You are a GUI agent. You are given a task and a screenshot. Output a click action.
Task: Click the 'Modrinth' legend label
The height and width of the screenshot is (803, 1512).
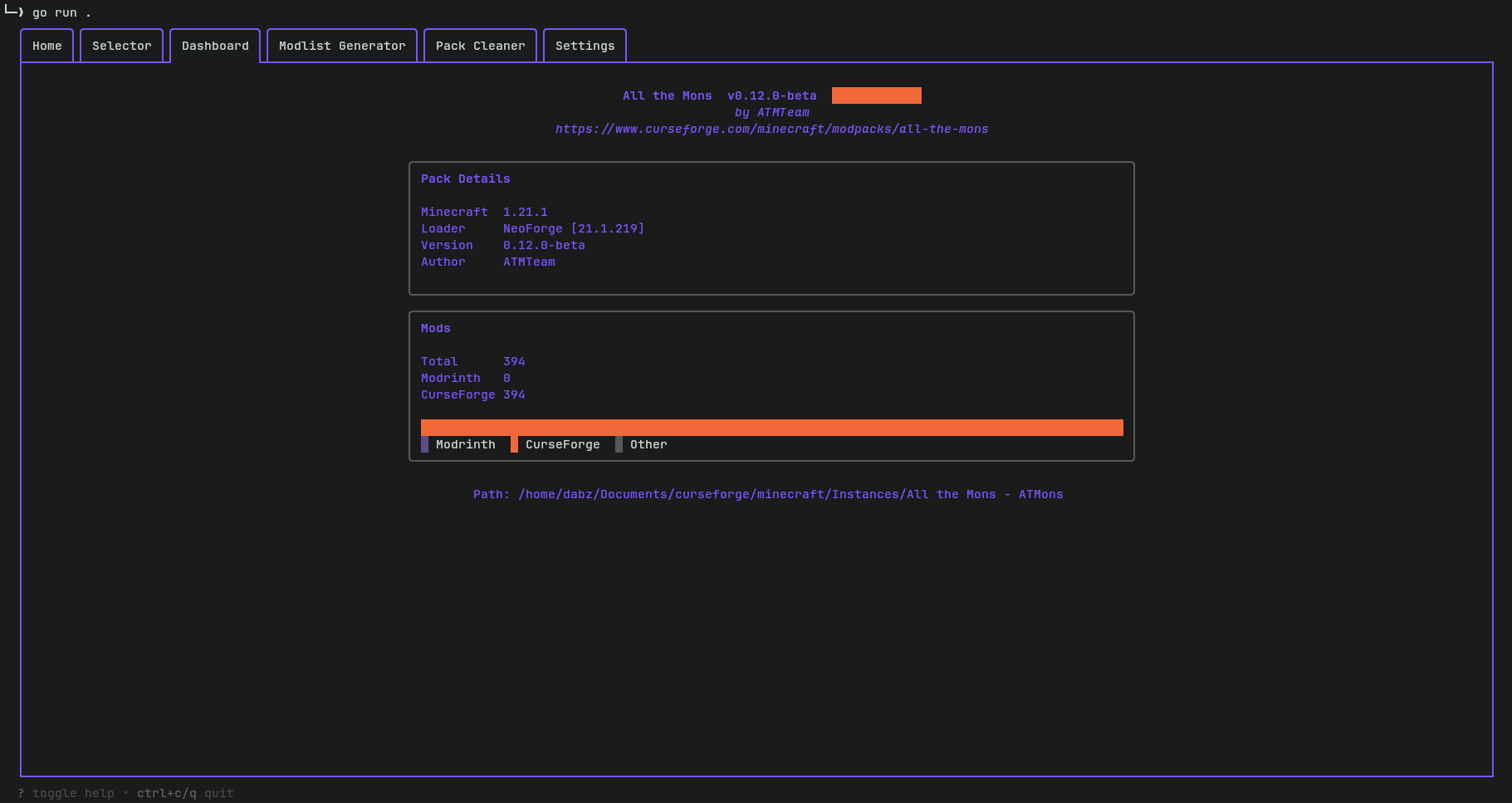(x=466, y=444)
